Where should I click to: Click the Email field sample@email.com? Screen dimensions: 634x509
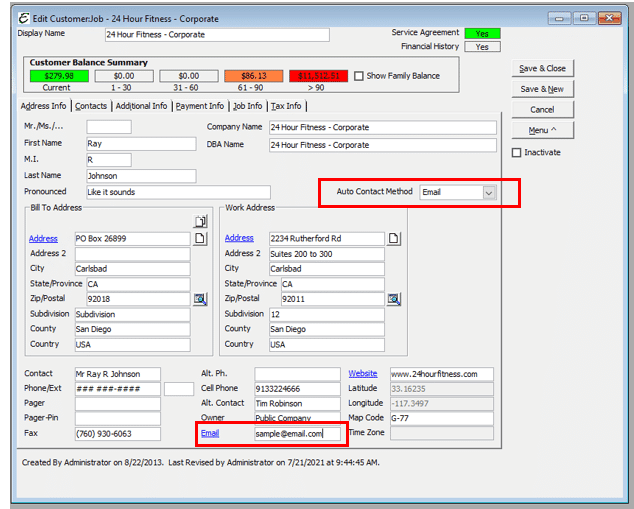tap(298, 434)
